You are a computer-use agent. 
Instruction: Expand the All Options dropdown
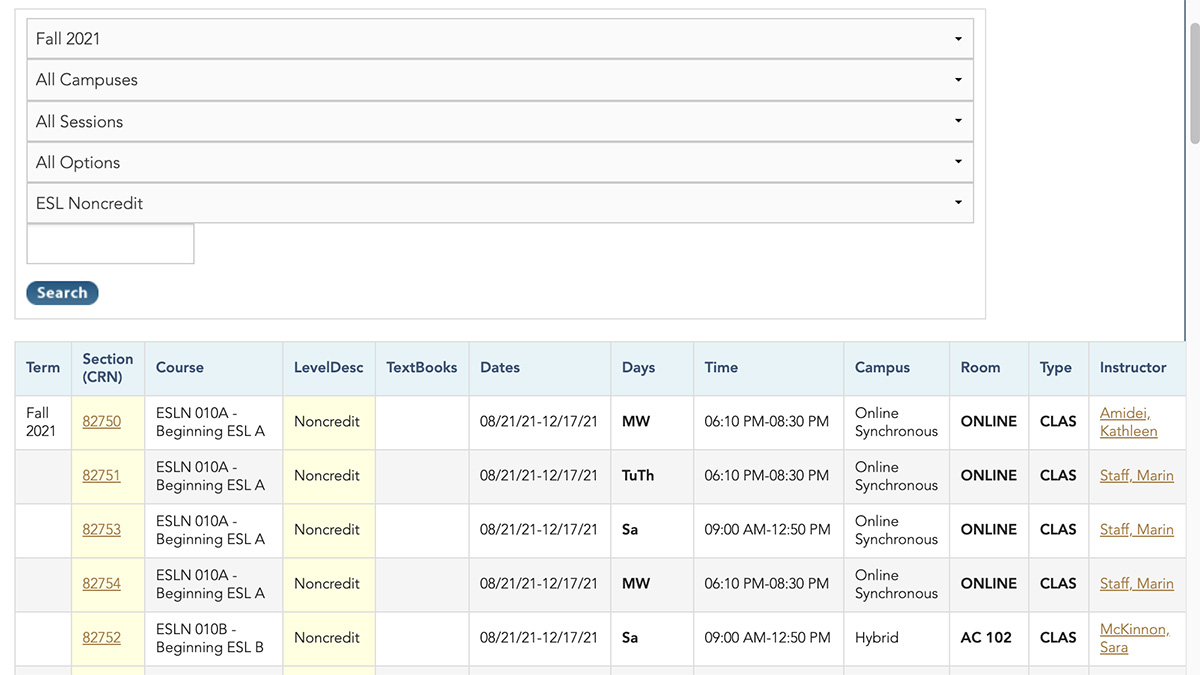(x=500, y=162)
